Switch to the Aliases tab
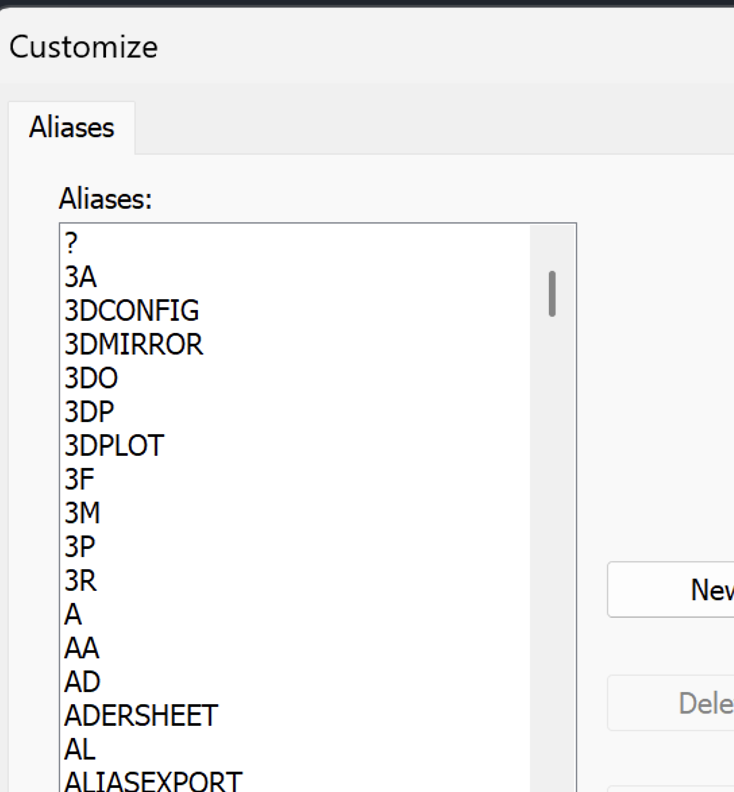The width and height of the screenshot is (734, 792). pos(71,129)
